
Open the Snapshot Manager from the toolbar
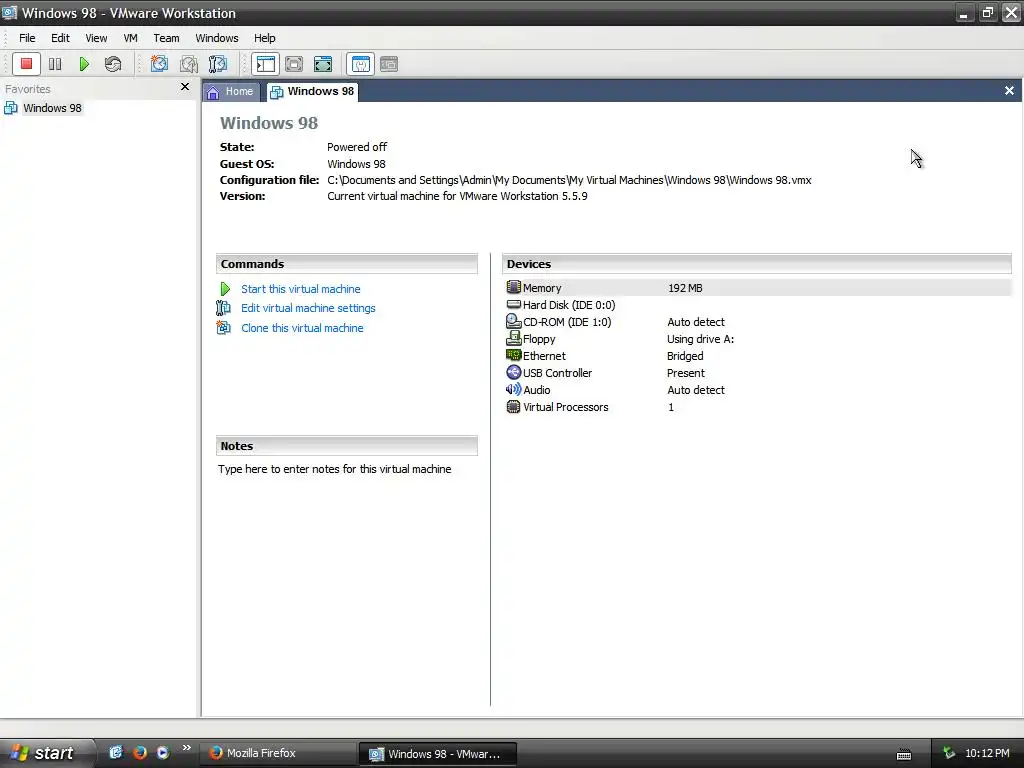click(217, 64)
